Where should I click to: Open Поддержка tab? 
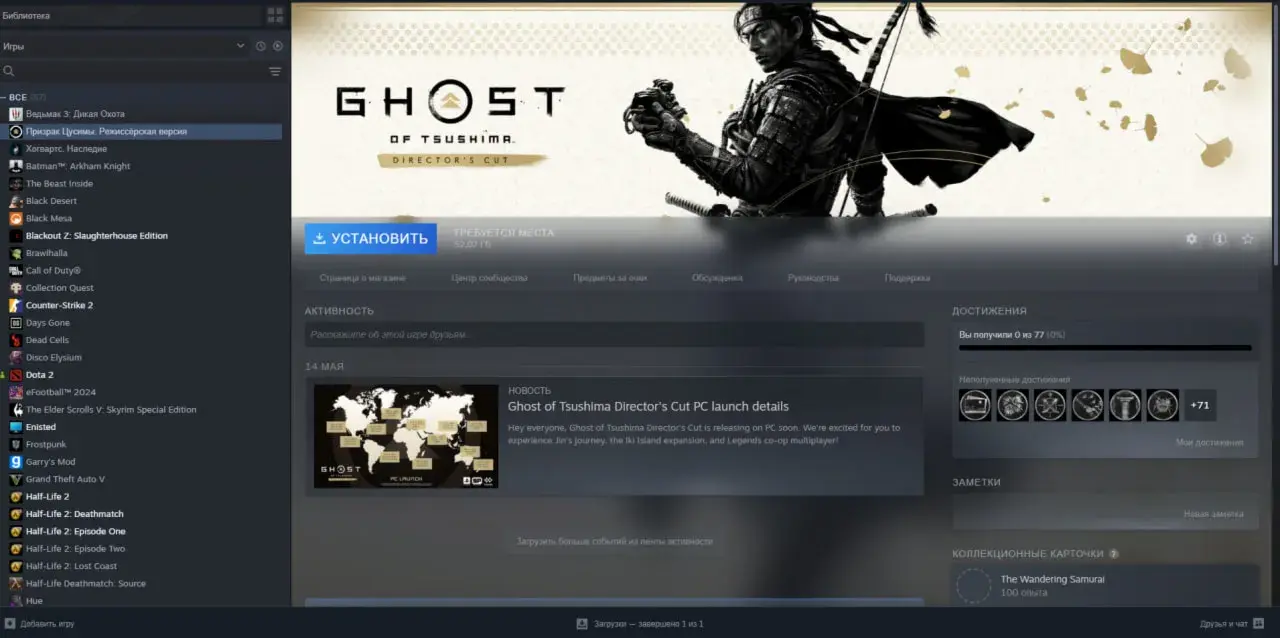[907, 278]
